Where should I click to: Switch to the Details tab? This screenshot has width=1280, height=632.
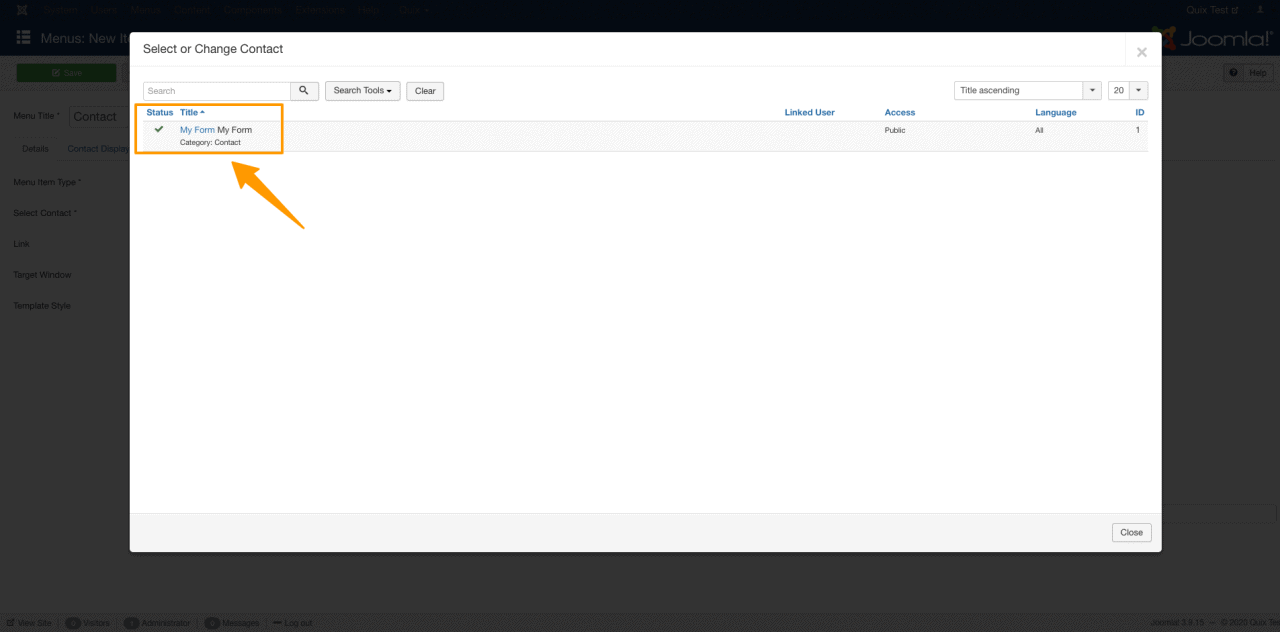(35, 148)
